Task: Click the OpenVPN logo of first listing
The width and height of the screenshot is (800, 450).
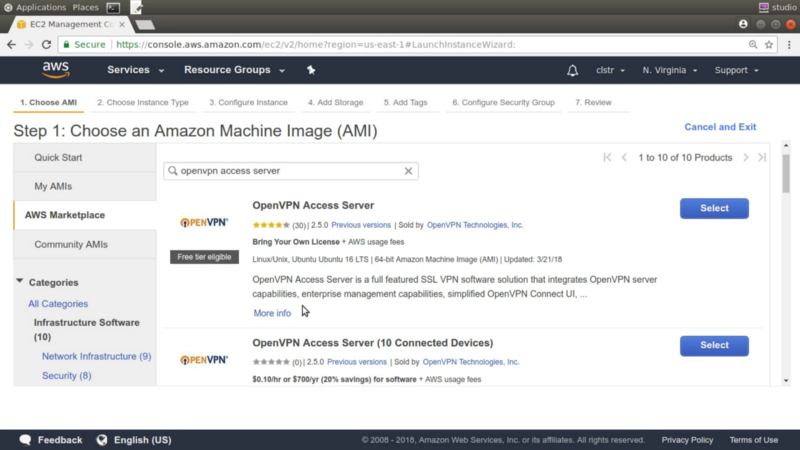Action: (204, 222)
